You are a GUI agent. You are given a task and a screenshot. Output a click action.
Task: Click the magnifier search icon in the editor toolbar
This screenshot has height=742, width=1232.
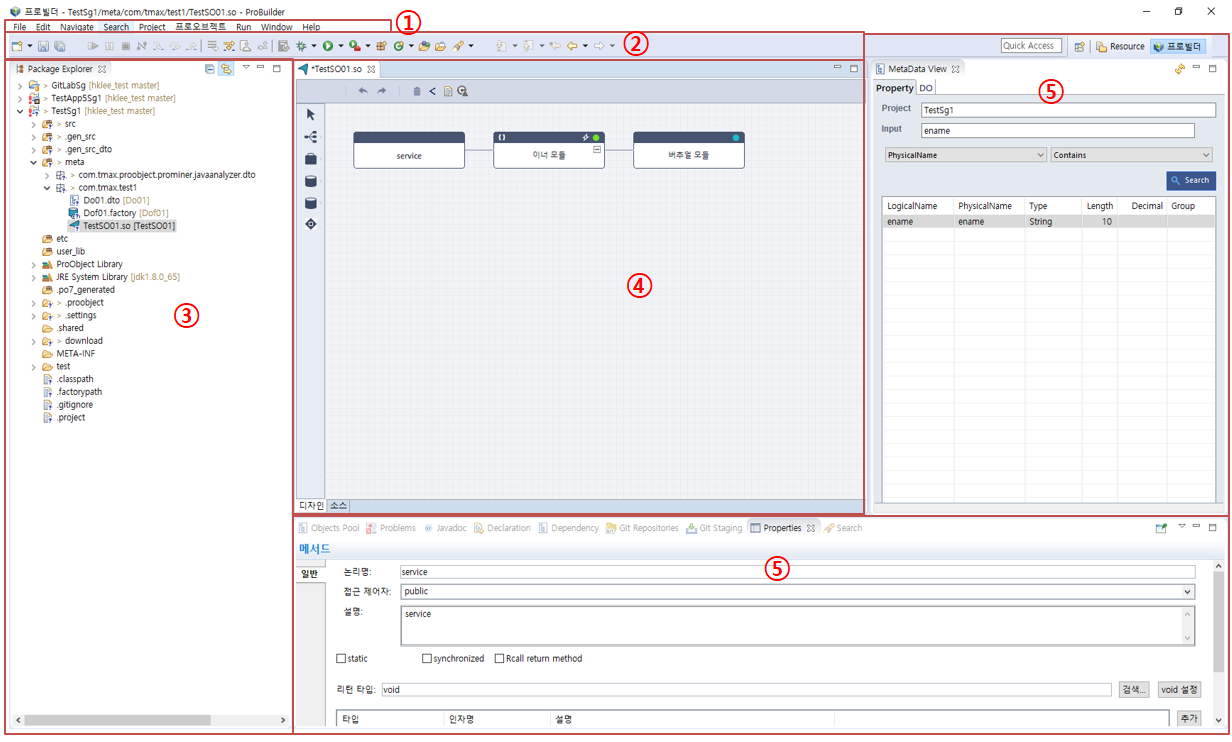tap(462, 91)
